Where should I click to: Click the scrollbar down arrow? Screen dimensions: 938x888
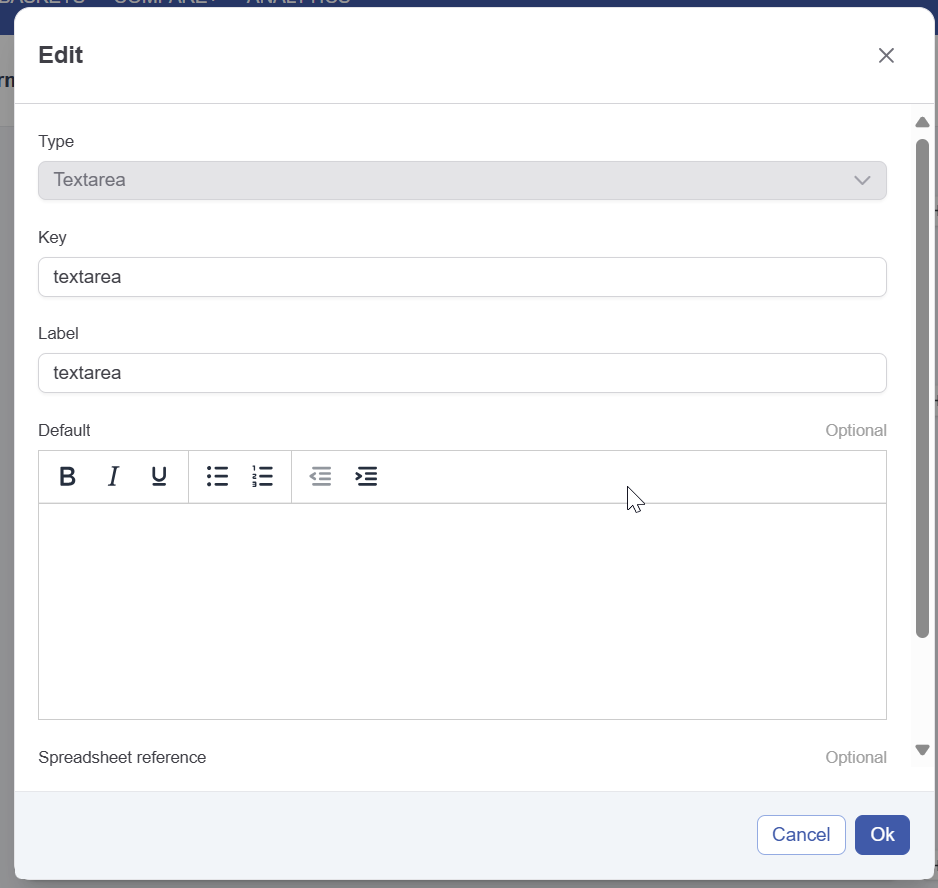pos(922,750)
